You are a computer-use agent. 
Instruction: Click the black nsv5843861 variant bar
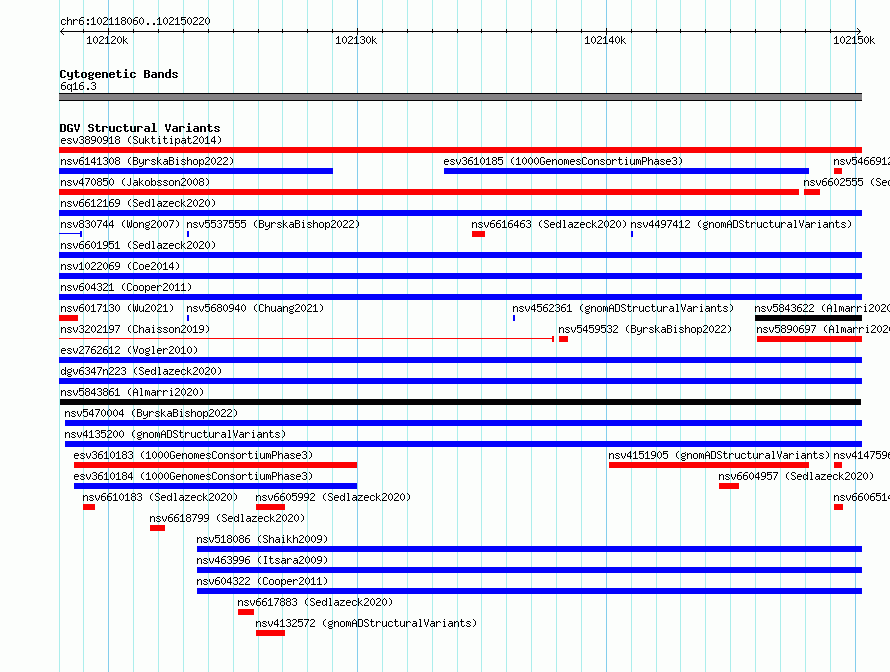click(x=460, y=402)
